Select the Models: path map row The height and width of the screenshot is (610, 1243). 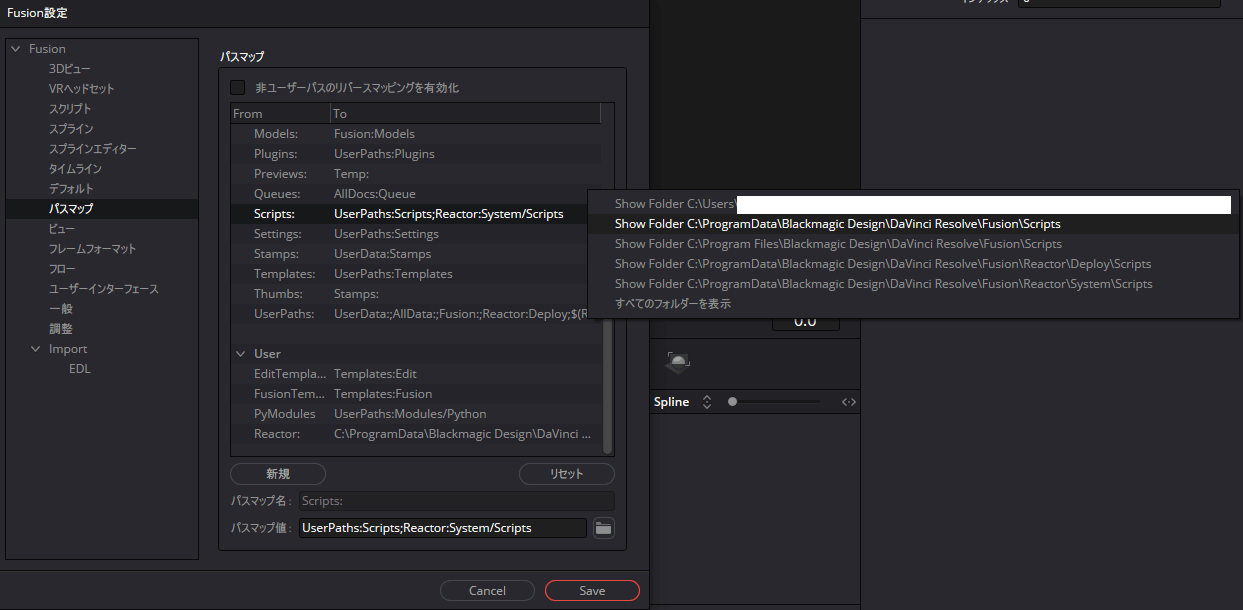[x=416, y=134]
